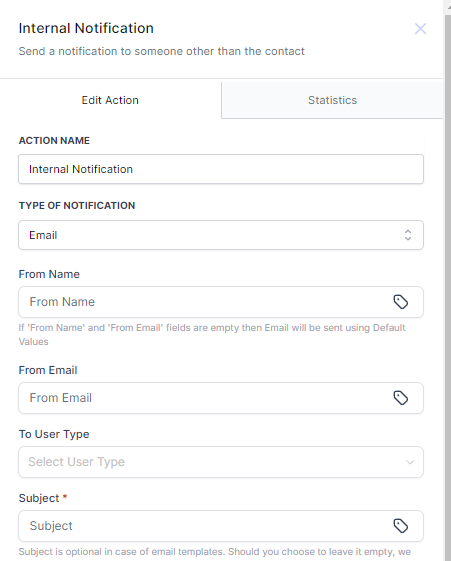Click the ACTION NAME label
Screen dimensions: 451x561
54,141
